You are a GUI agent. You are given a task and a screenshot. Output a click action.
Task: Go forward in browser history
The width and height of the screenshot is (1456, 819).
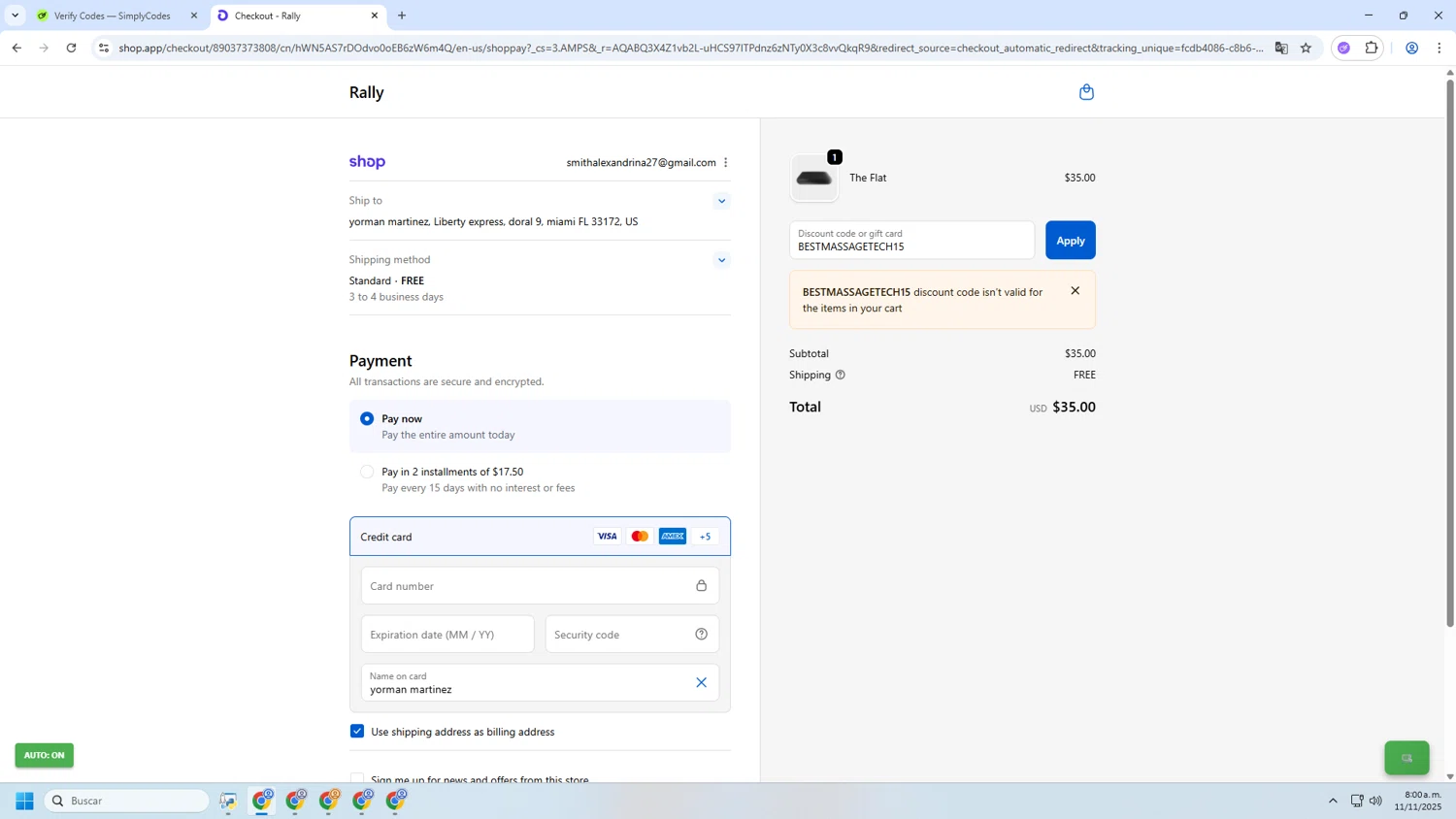tap(44, 48)
